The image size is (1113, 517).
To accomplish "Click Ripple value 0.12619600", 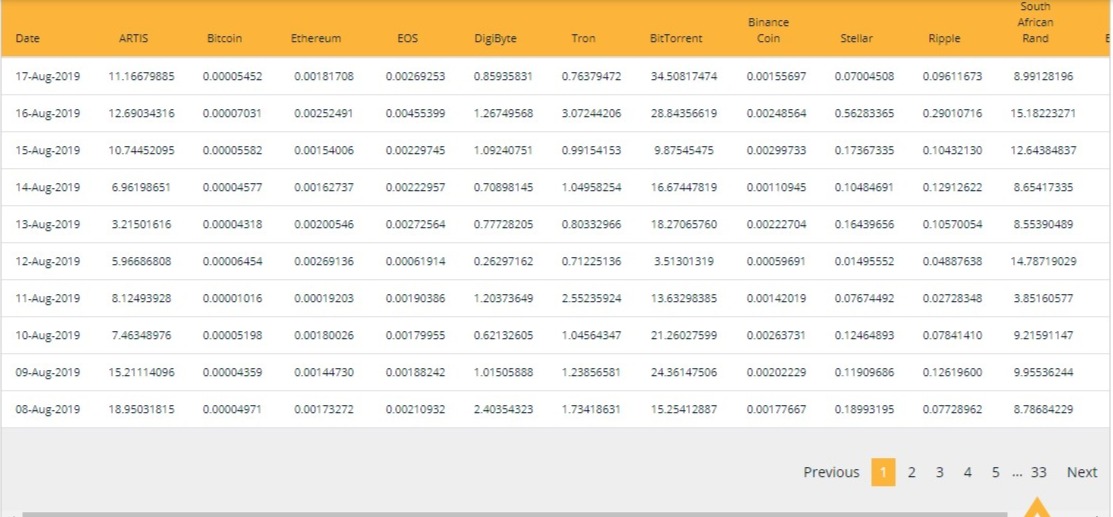I will coord(952,371).
